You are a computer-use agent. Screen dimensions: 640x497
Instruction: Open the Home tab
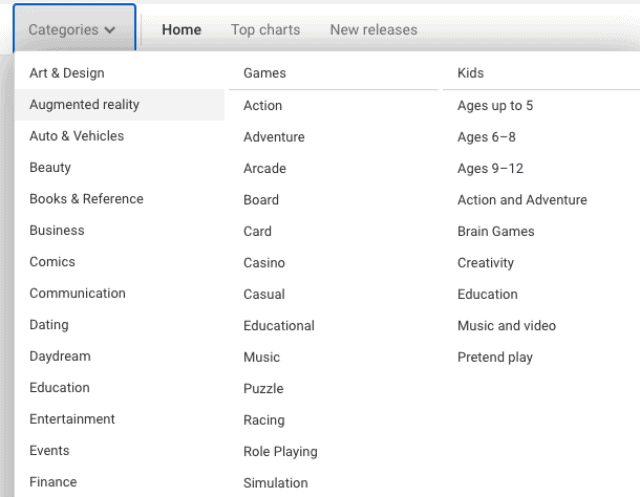tap(181, 30)
